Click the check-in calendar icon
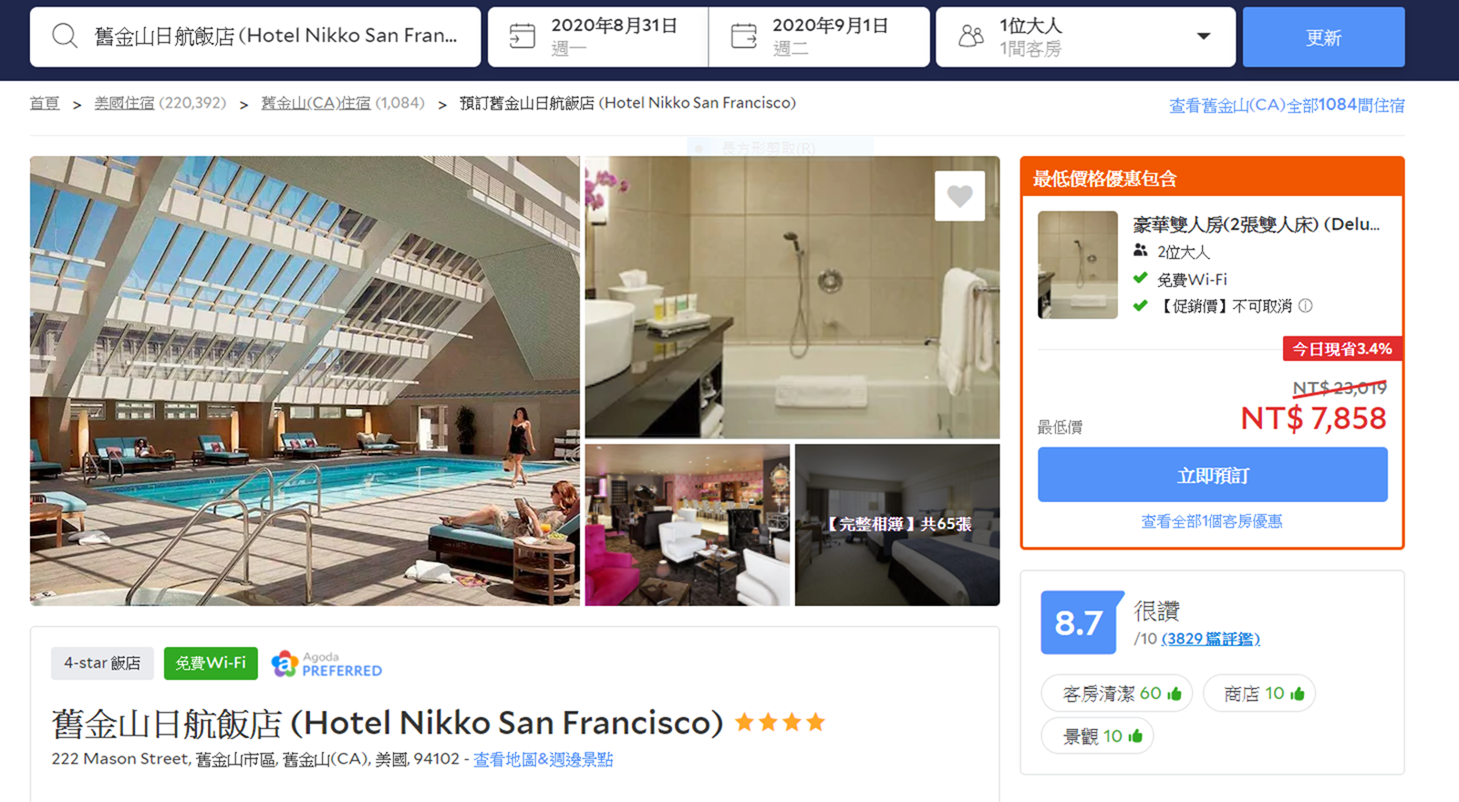Screen dimensions: 1459x802 (522, 37)
